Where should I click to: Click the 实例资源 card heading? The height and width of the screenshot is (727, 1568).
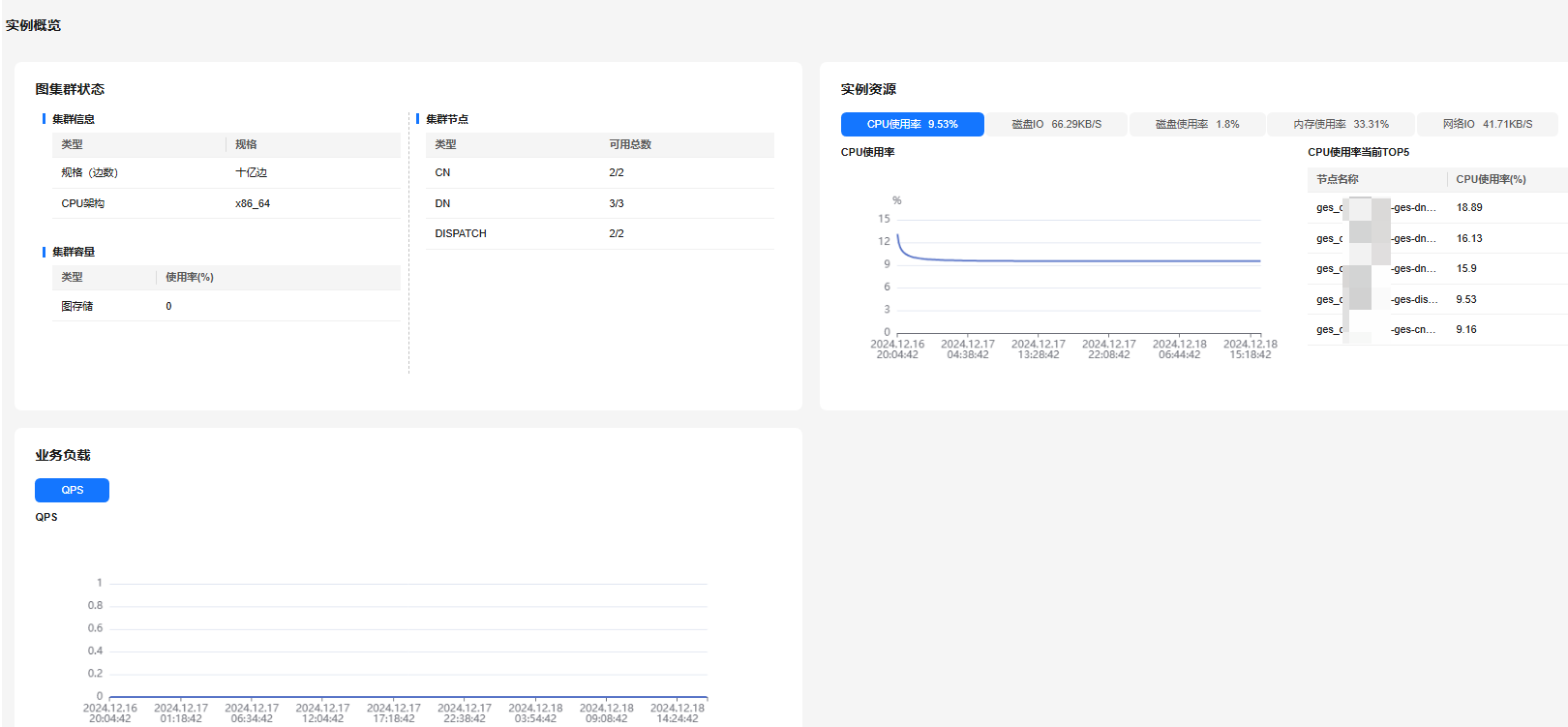868,89
